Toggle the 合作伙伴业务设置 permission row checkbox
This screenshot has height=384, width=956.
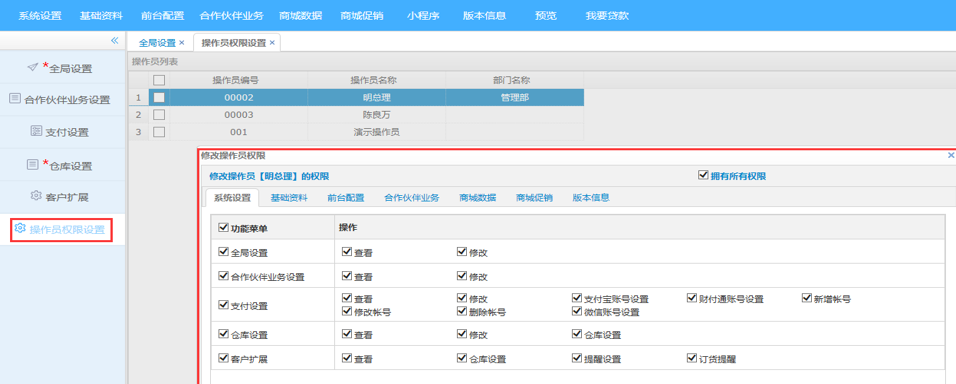(223, 275)
